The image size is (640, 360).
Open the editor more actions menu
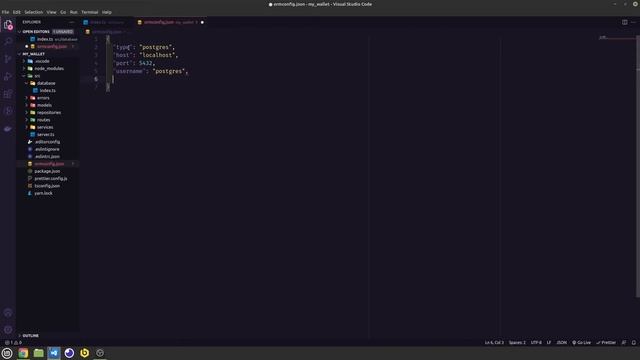point(633,22)
